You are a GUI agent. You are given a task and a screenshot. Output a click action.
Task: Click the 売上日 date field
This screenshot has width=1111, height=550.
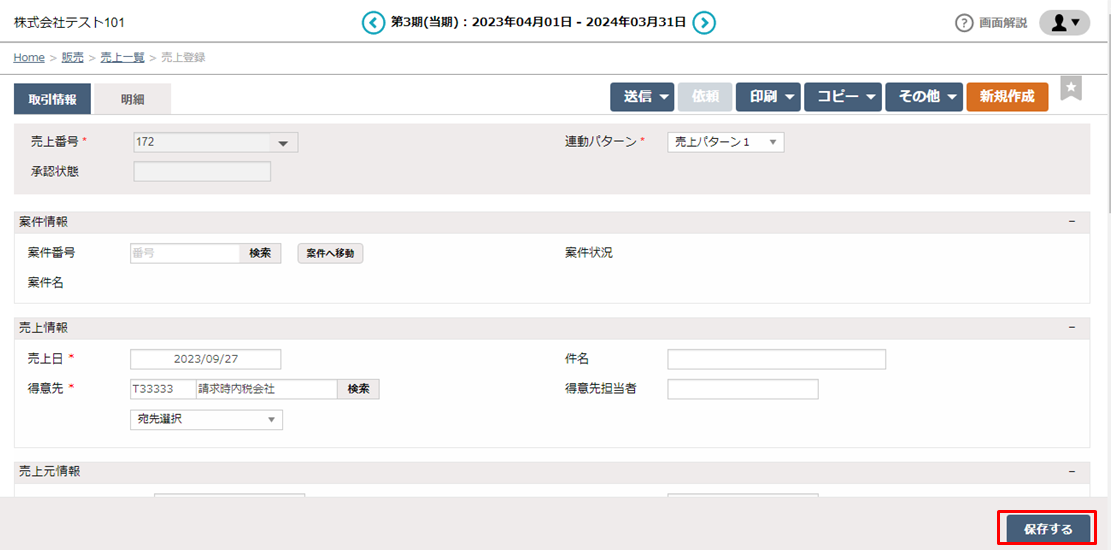[x=205, y=359]
